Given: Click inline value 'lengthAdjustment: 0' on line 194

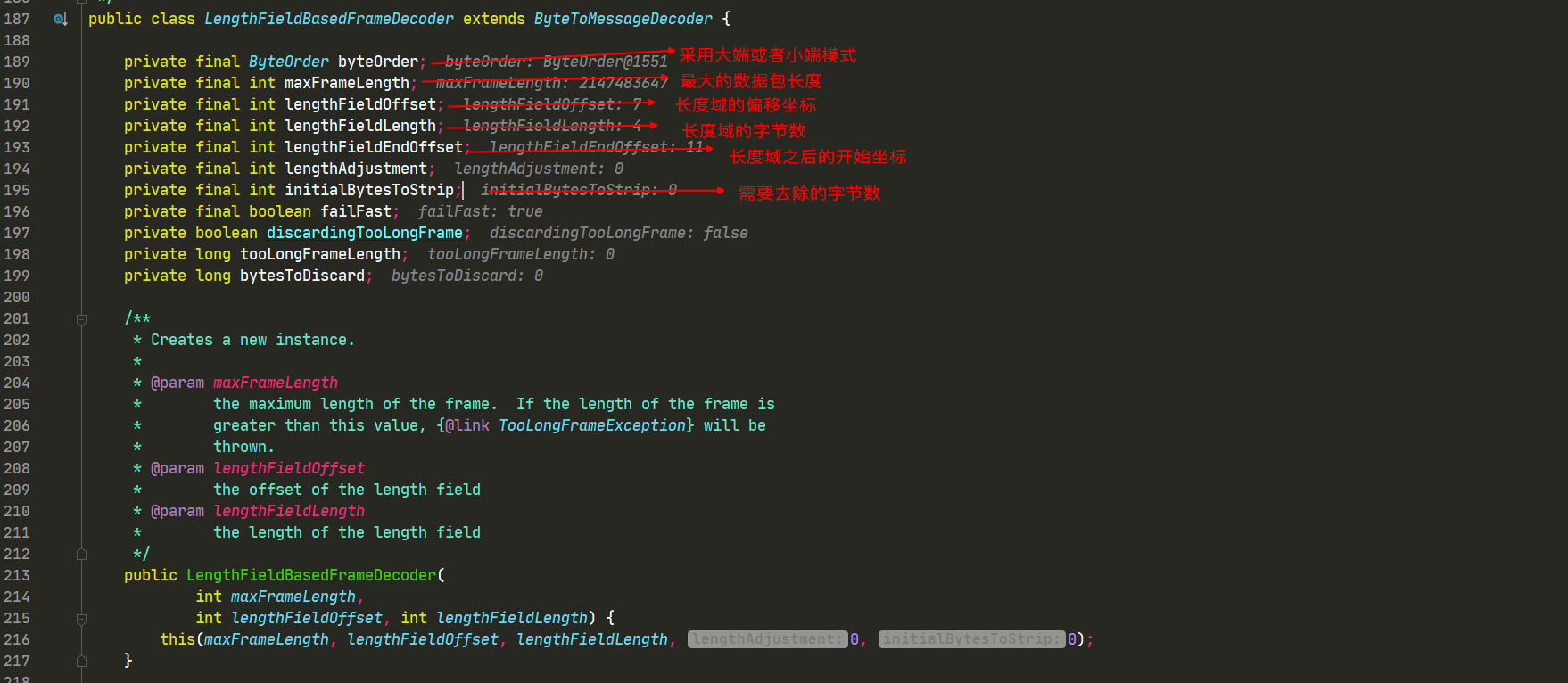Looking at the screenshot, I should click(539, 169).
